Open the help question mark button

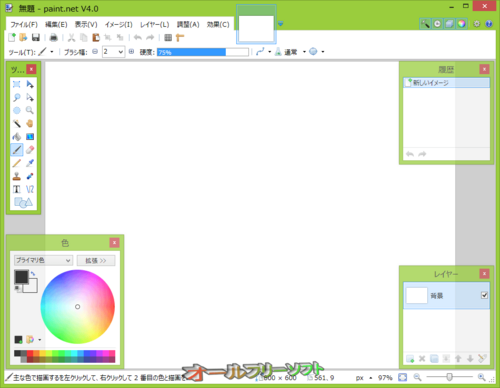[489, 24]
